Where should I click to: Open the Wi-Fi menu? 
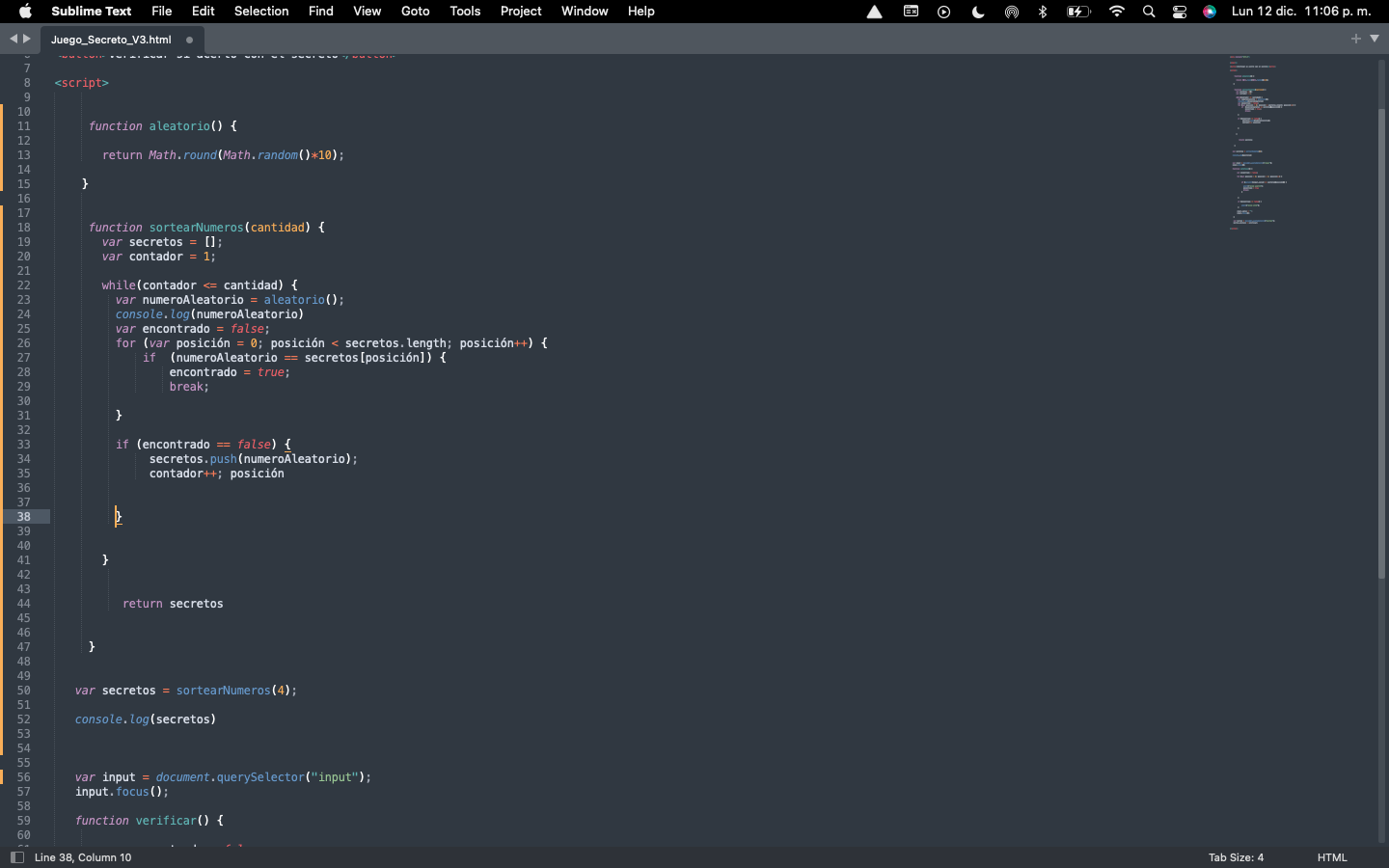pyautogui.click(x=1117, y=12)
